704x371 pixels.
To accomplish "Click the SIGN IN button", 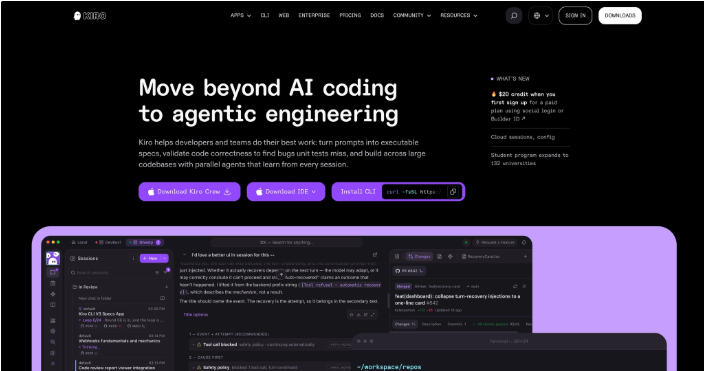I will (x=575, y=16).
